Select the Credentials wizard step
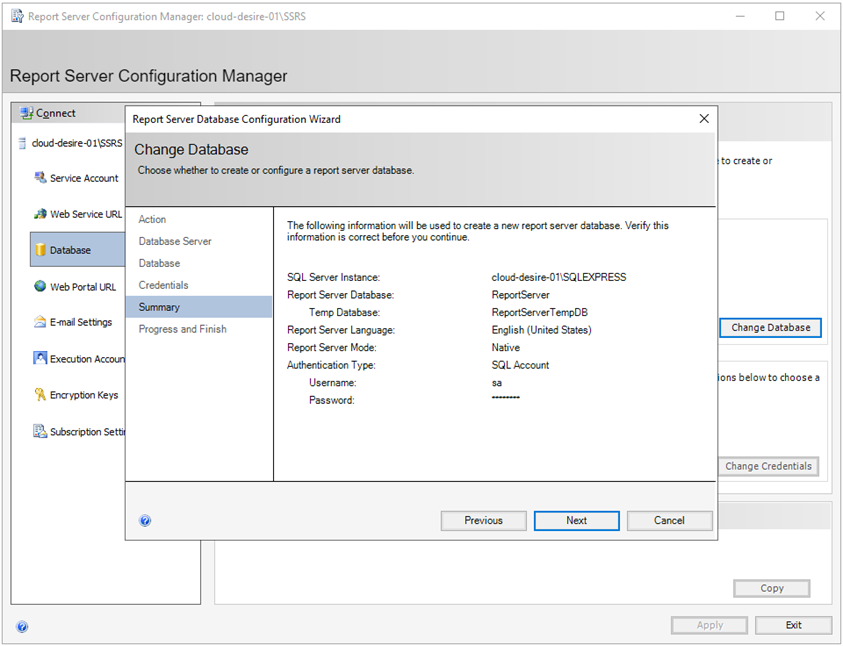 [163, 285]
